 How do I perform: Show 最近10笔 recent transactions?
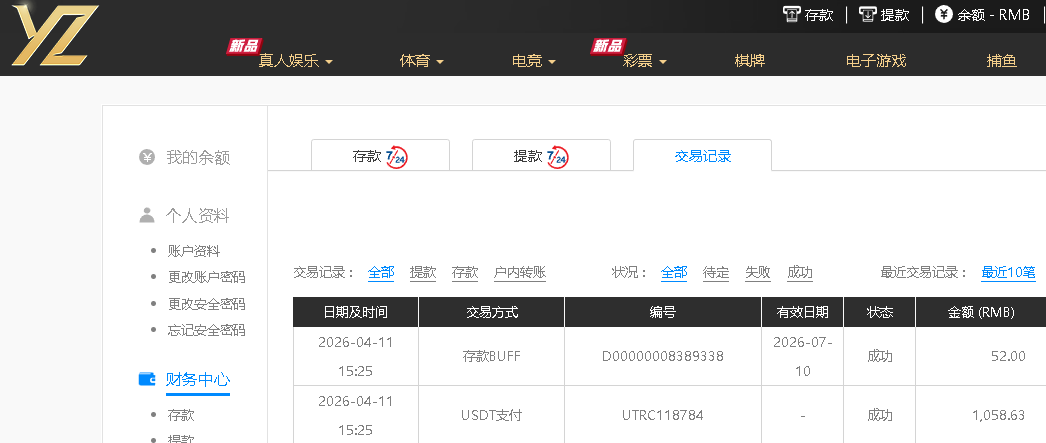click(x=1007, y=272)
